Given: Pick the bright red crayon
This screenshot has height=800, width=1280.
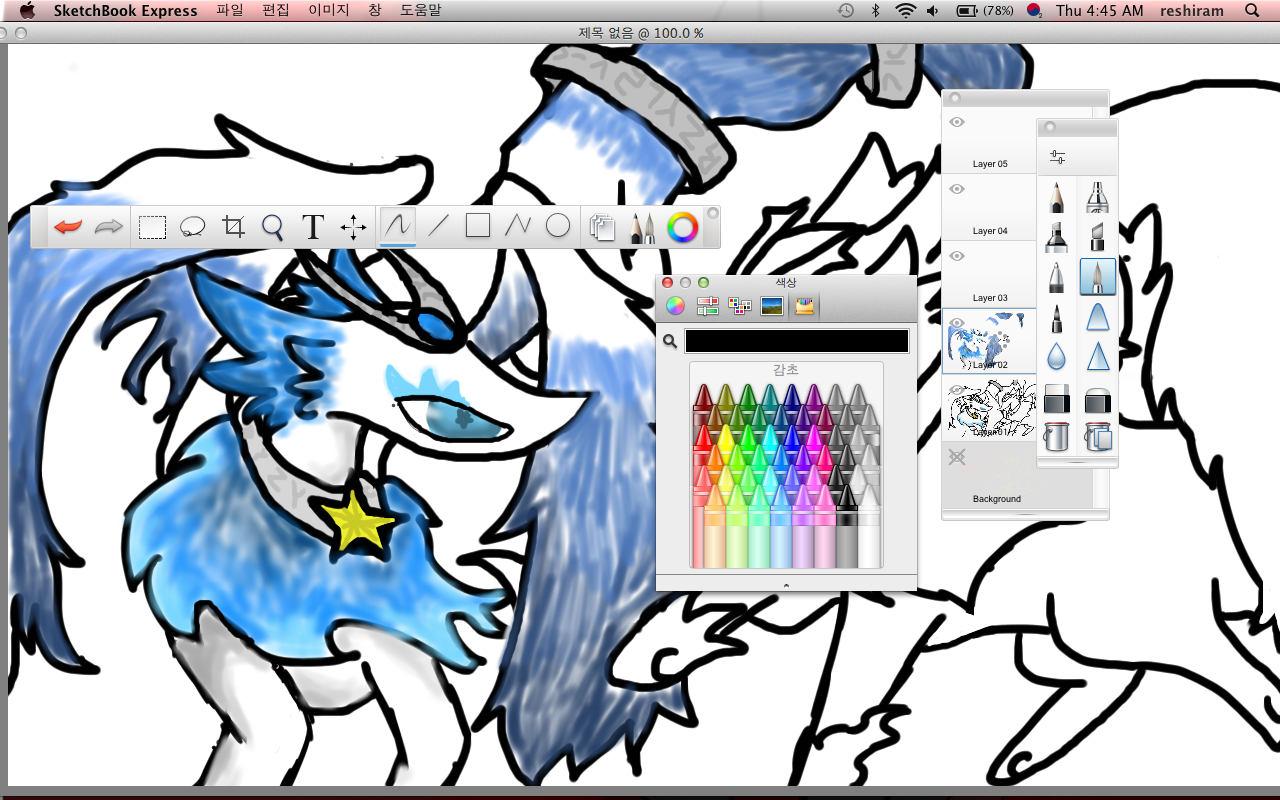Looking at the screenshot, I should (x=703, y=445).
